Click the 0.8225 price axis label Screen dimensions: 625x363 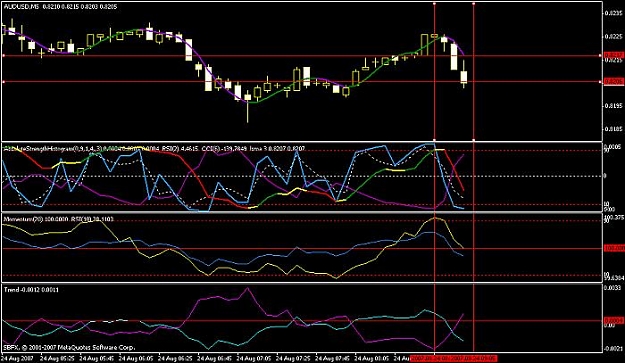pyautogui.click(x=613, y=36)
